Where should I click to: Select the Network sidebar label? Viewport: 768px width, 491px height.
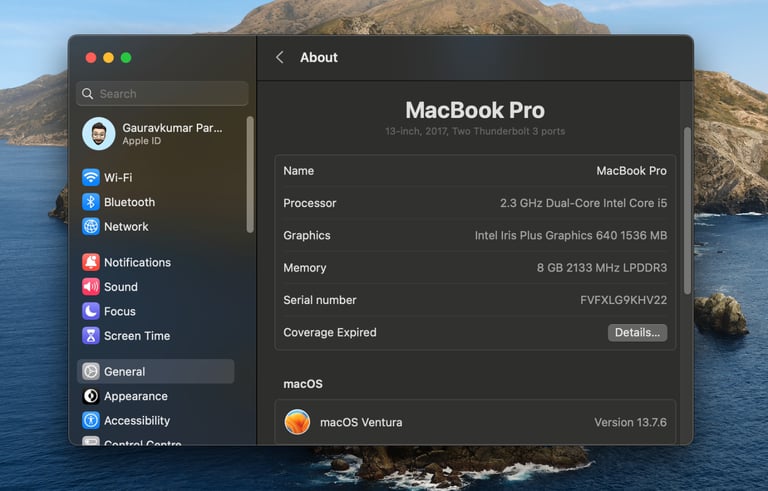pos(126,226)
